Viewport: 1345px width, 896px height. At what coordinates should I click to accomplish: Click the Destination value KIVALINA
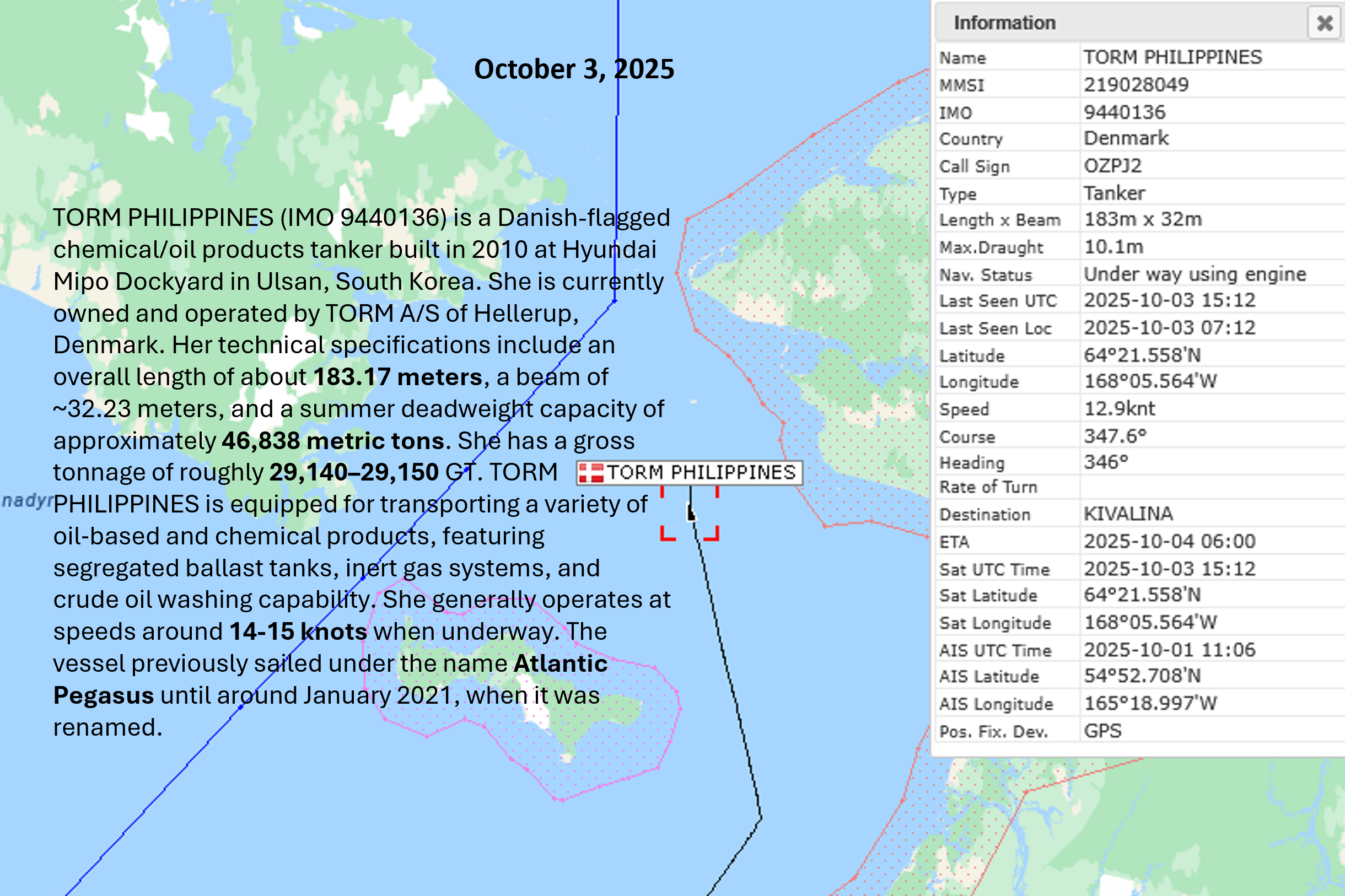pyautogui.click(x=1128, y=514)
